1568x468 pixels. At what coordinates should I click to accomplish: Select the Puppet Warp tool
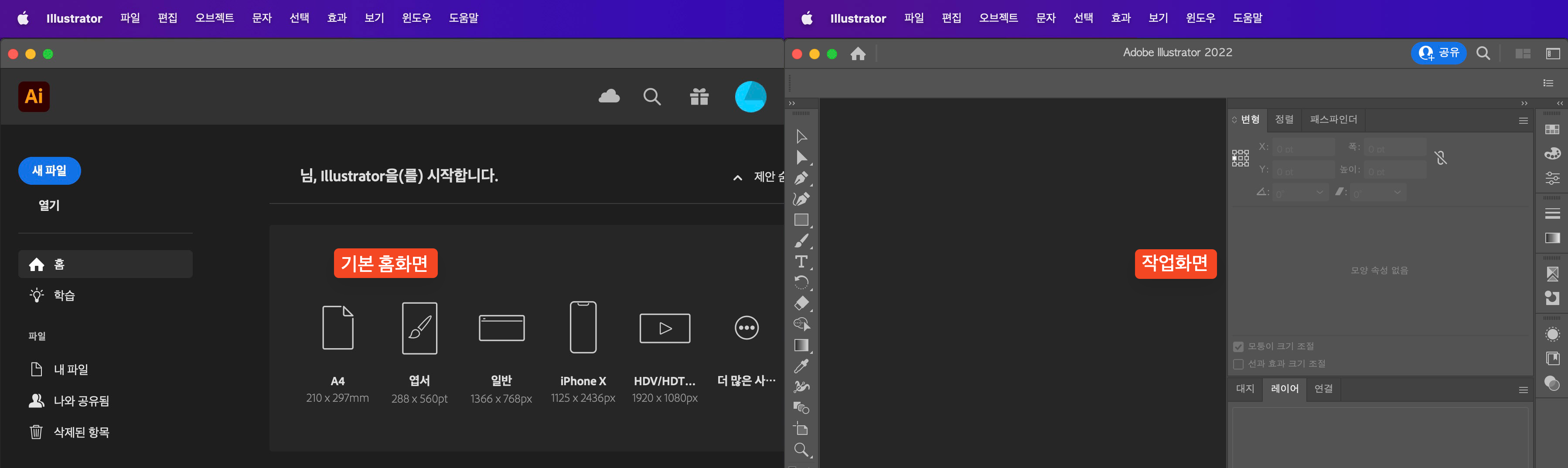[x=801, y=387]
